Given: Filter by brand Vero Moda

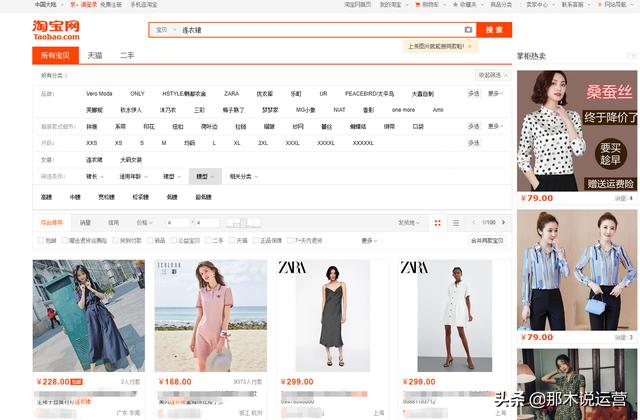Looking at the screenshot, I should [99, 93].
